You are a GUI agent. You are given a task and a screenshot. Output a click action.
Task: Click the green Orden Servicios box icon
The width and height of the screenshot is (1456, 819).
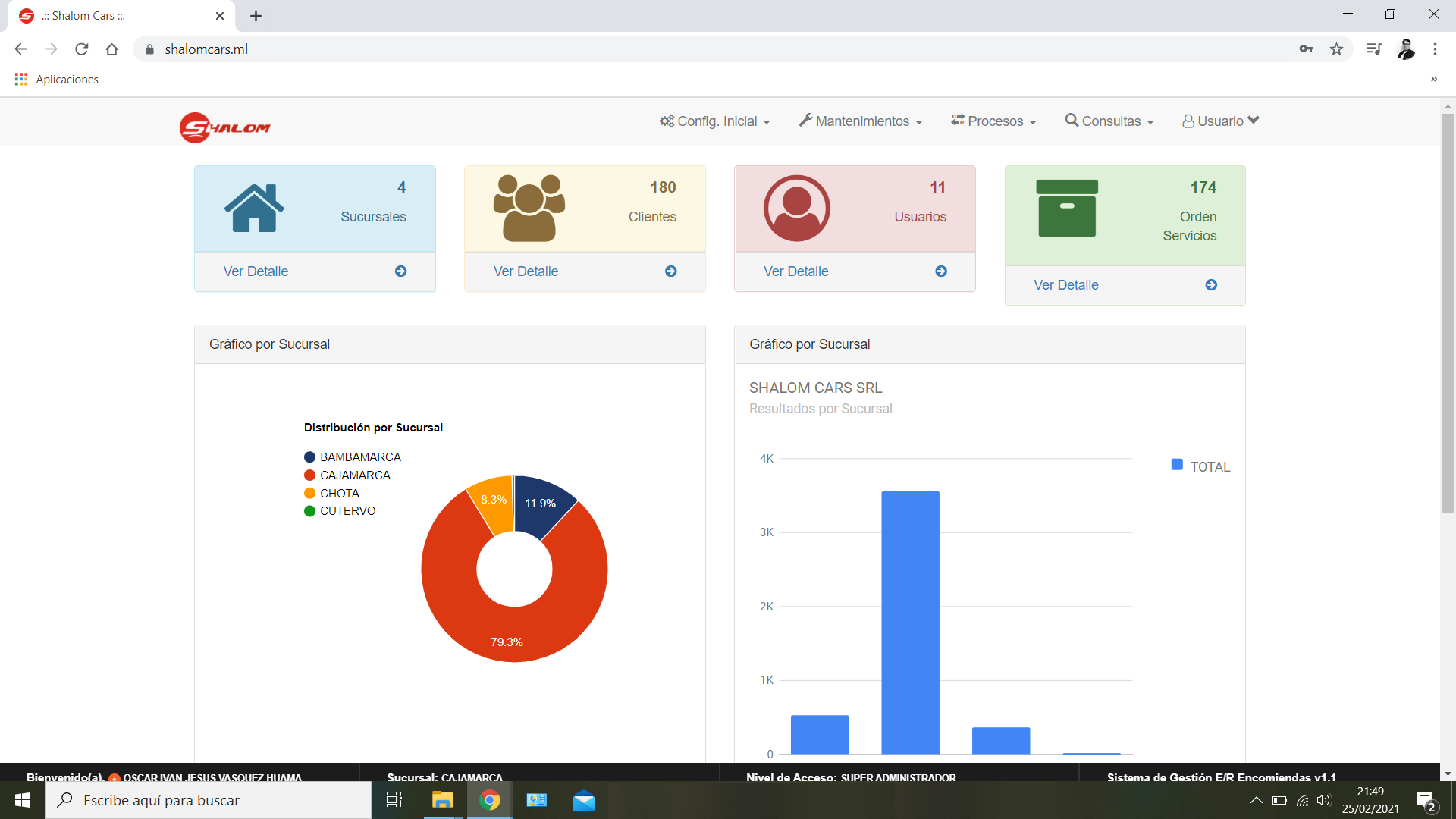coord(1066,208)
